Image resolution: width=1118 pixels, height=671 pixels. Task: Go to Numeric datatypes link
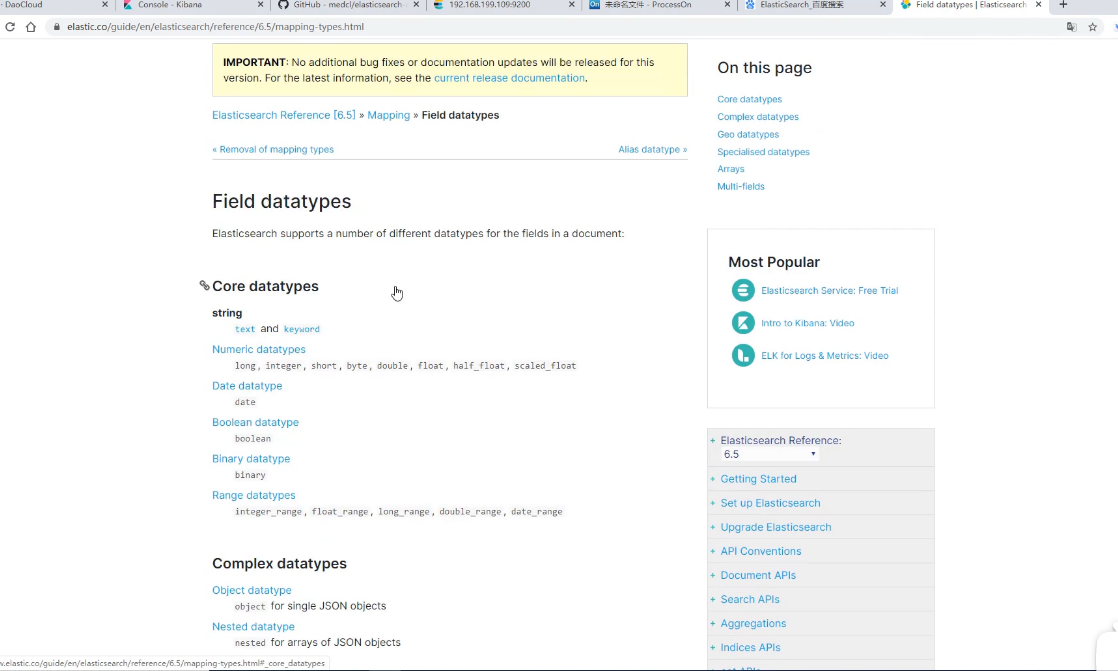click(x=259, y=349)
